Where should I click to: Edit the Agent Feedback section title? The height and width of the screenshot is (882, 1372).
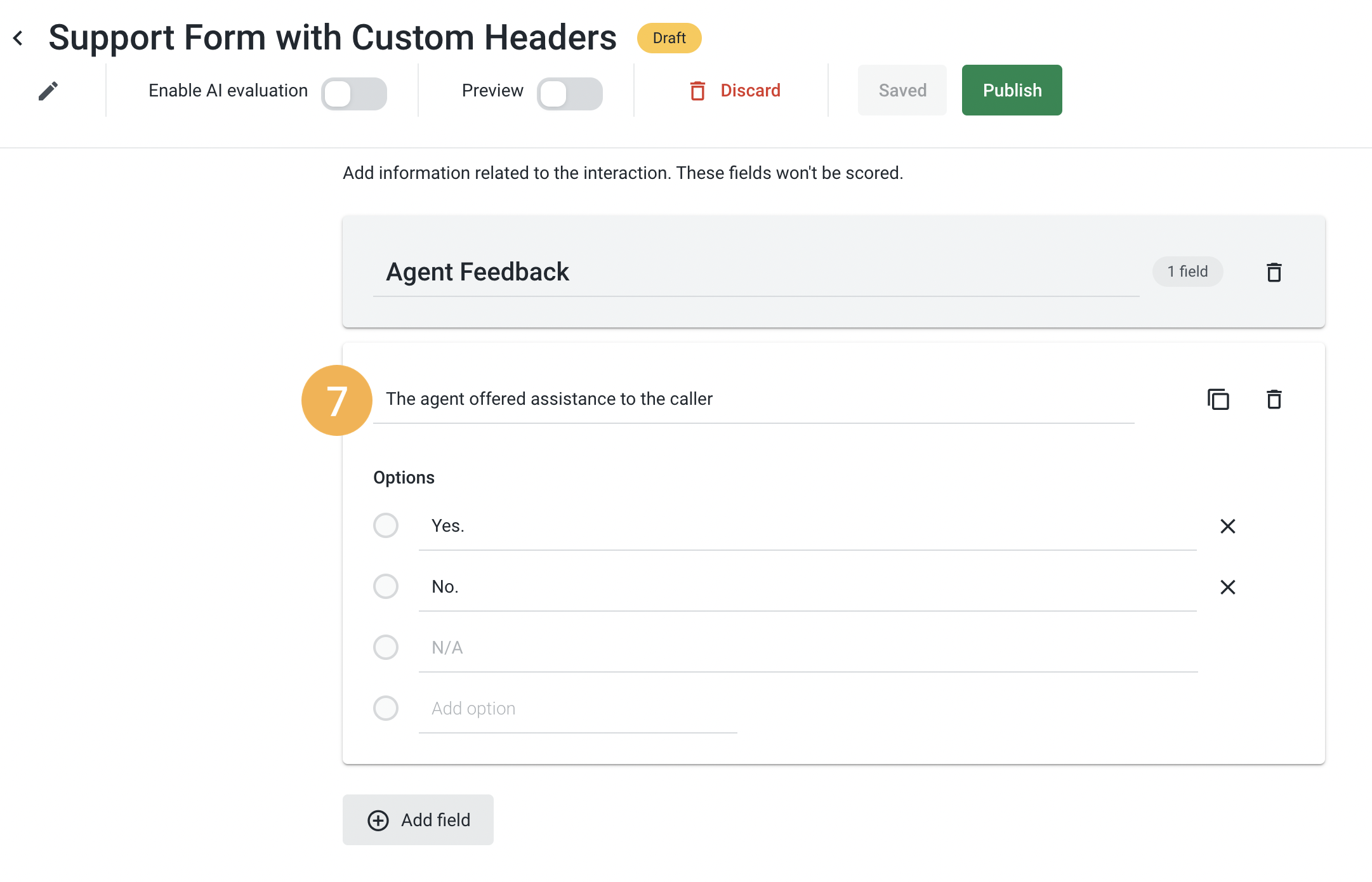point(756,272)
